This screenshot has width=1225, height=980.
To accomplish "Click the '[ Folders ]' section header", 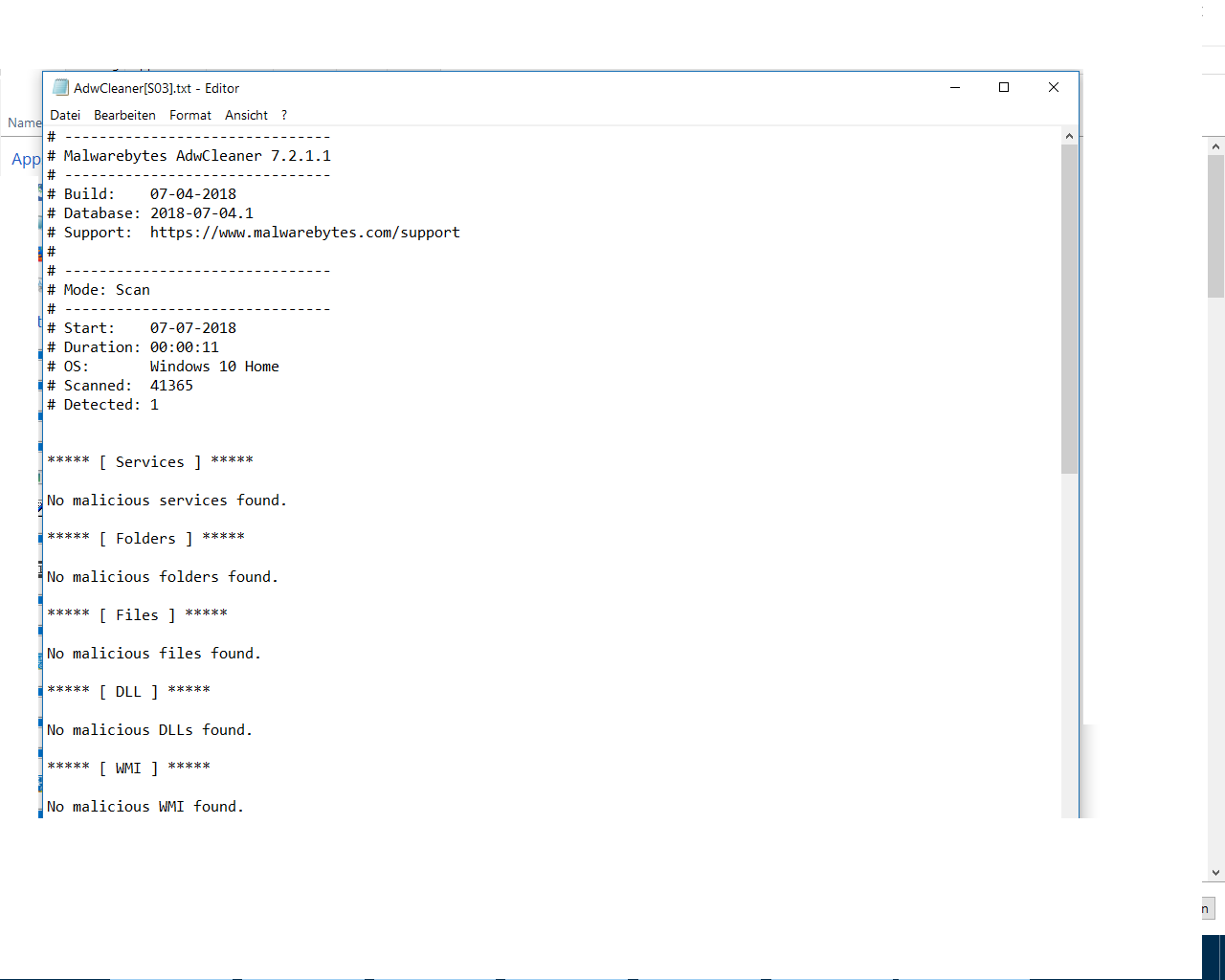I will pyautogui.click(x=145, y=538).
